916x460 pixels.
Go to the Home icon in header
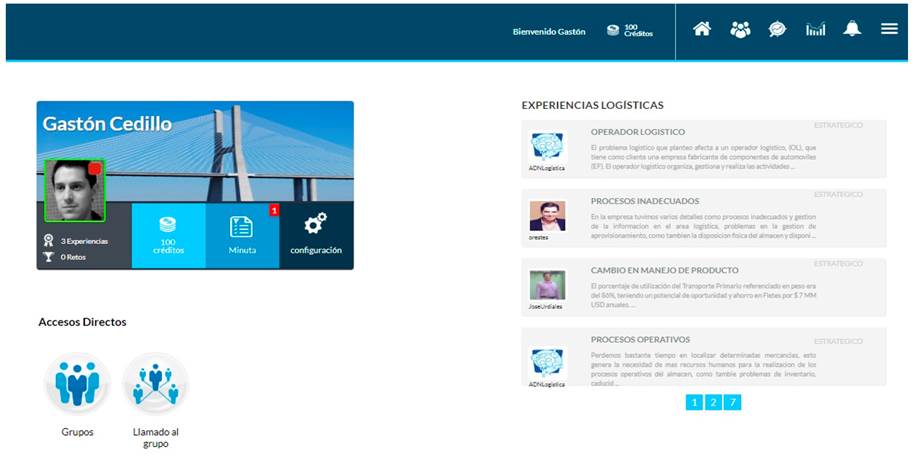click(x=702, y=29)
